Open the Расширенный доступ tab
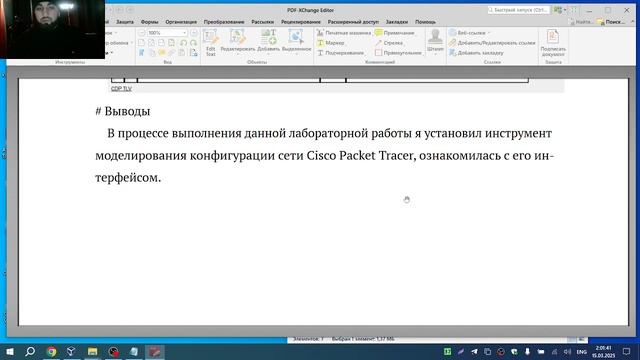The width and height of the screenshot is (640, 360). click(353, 22)
